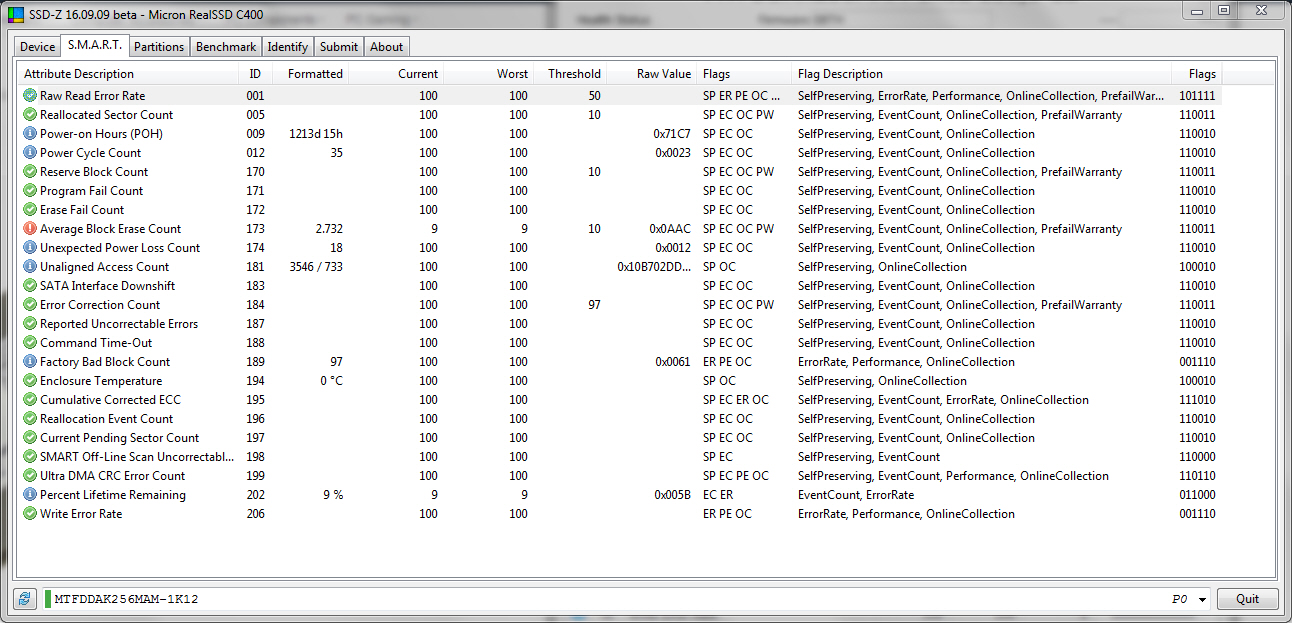Go to the Benchmark tab
Viewport: 1292px width, 623px height.
coord(226,47)
